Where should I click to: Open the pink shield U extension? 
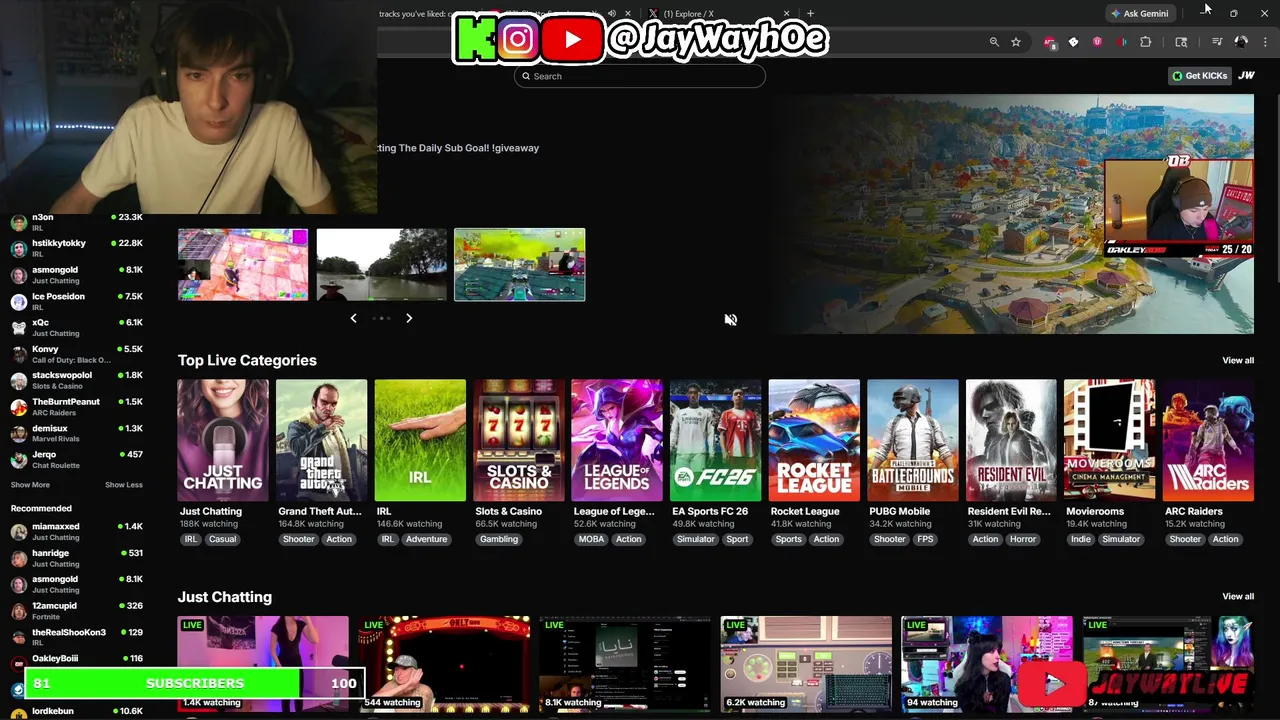pos(1097,42)
